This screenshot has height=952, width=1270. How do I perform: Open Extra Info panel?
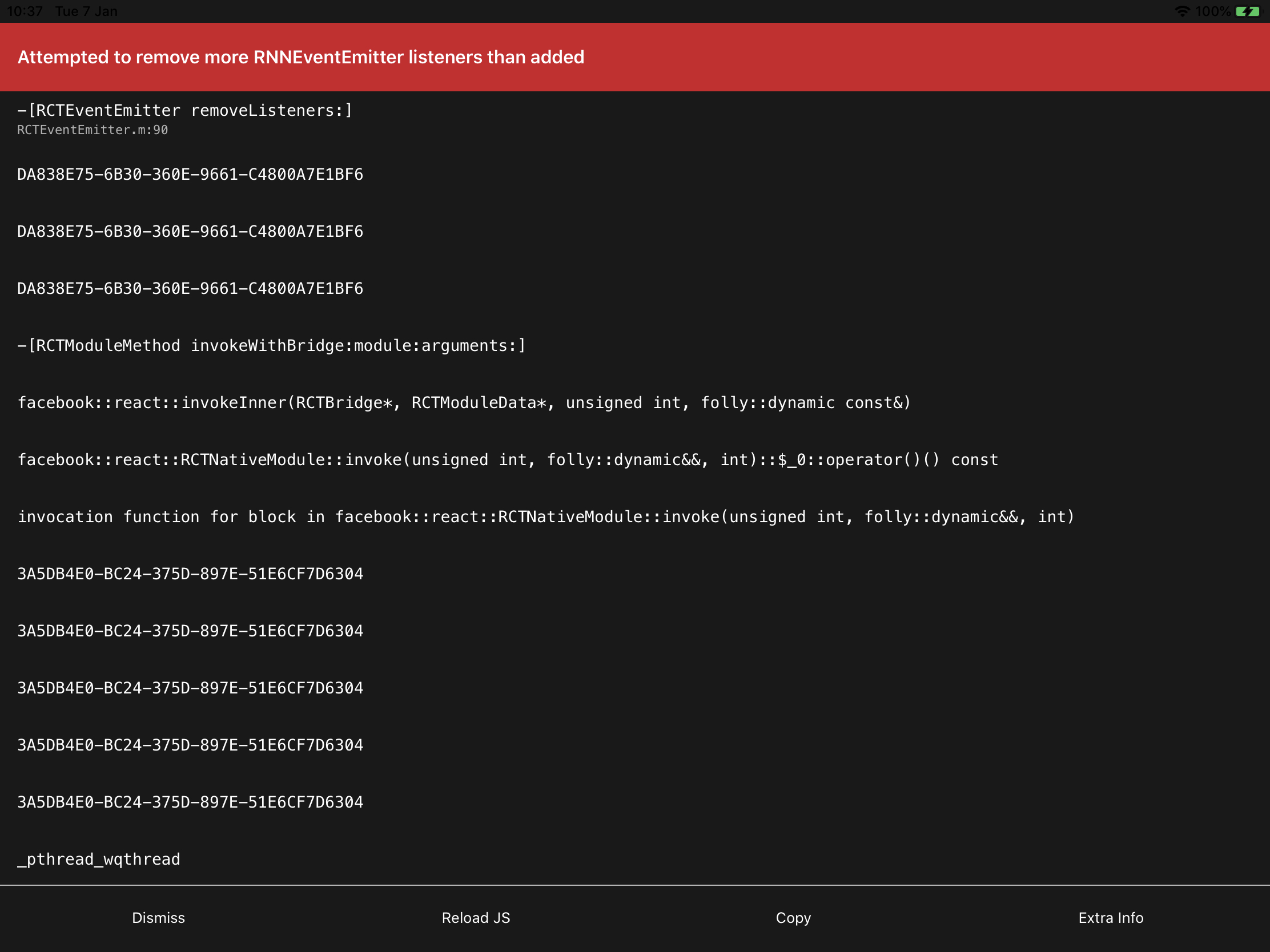click(1110, 918)
